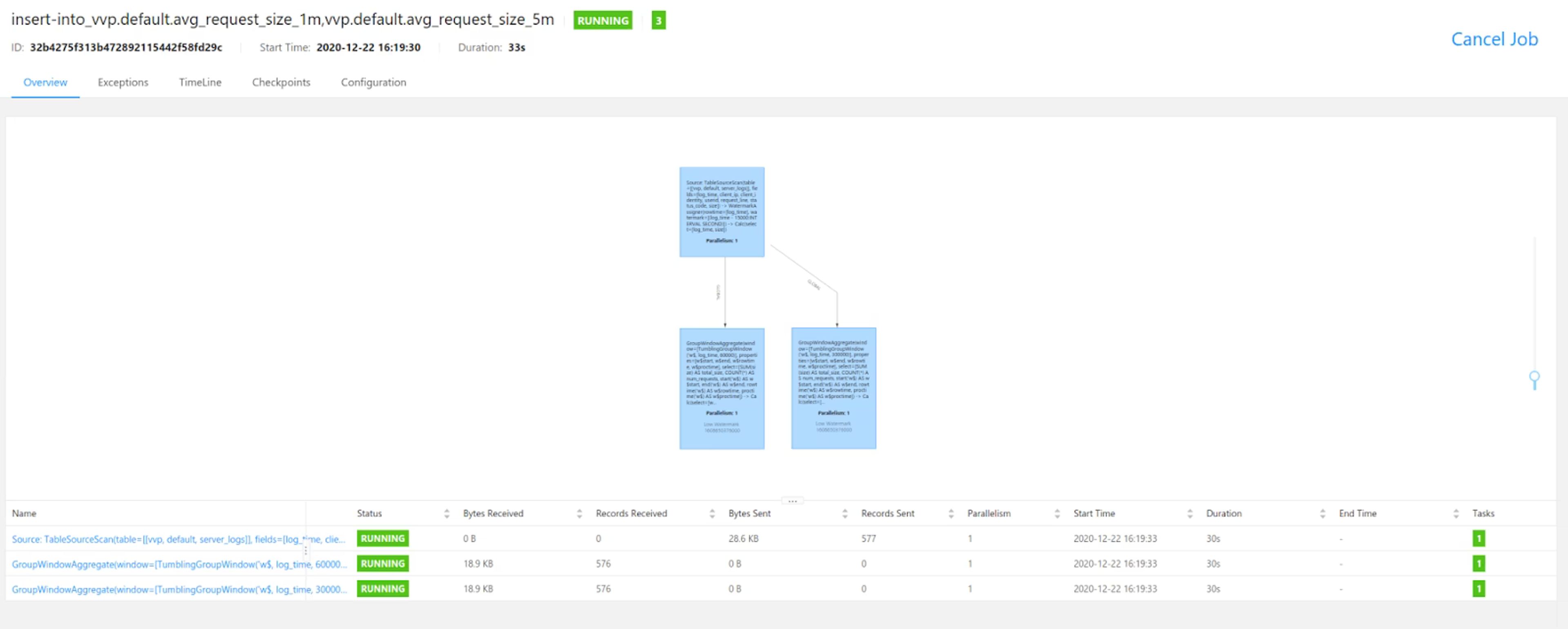Click the Name column header

pos(24,513)
